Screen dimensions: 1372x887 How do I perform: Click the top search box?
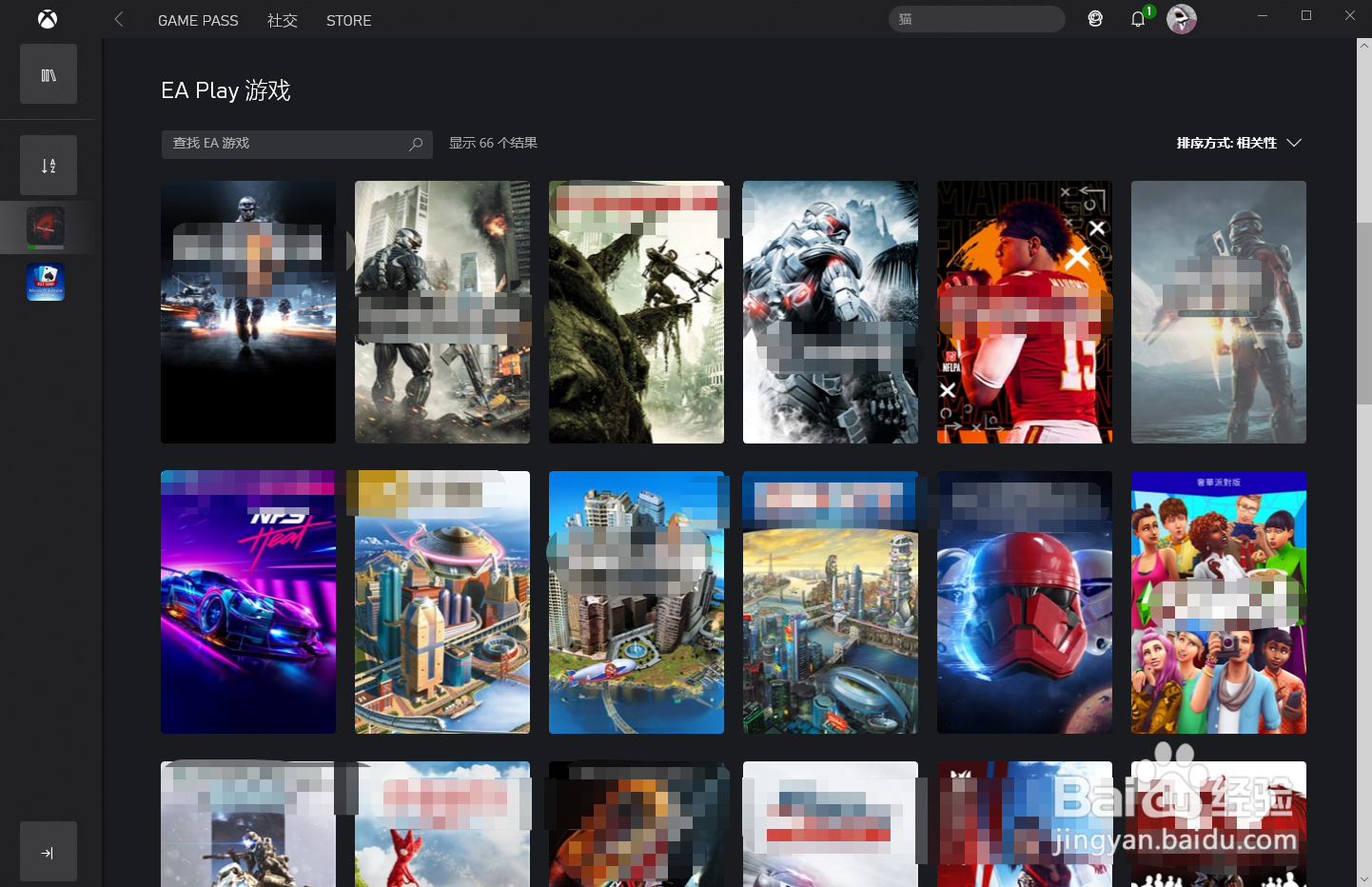pyautogui.click(x=977, y=19)
